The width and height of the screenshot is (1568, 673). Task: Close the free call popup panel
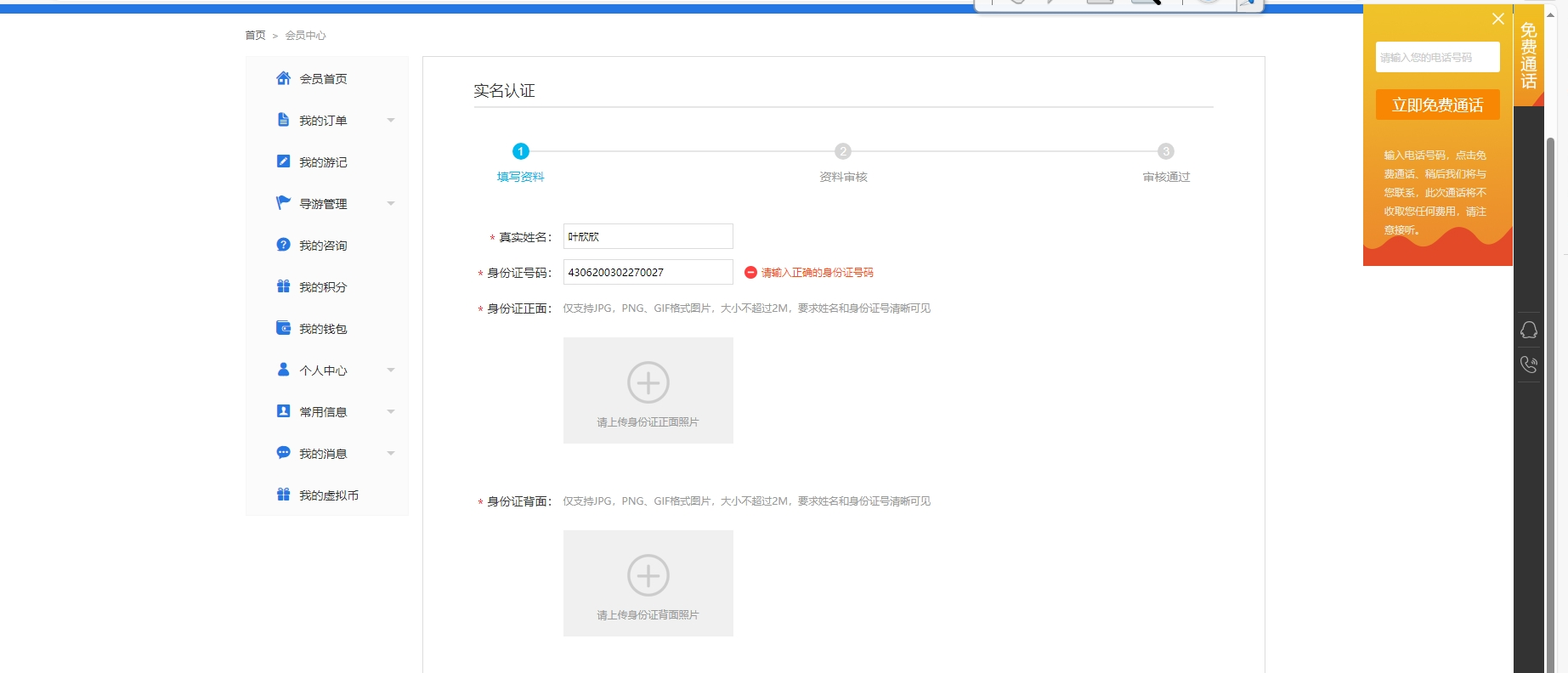point(1497,19)
